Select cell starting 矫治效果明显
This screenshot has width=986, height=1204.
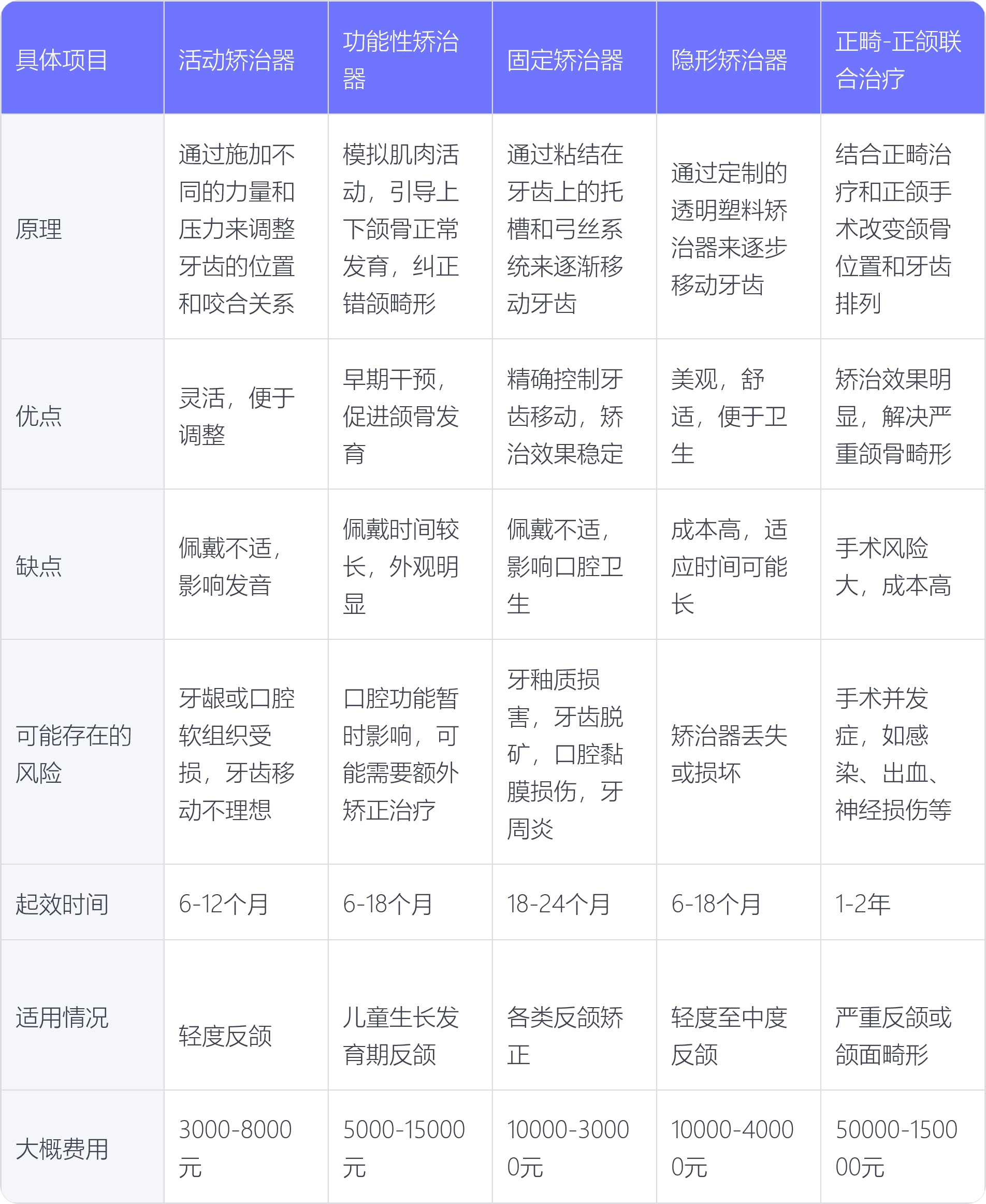tap(903, 414)
